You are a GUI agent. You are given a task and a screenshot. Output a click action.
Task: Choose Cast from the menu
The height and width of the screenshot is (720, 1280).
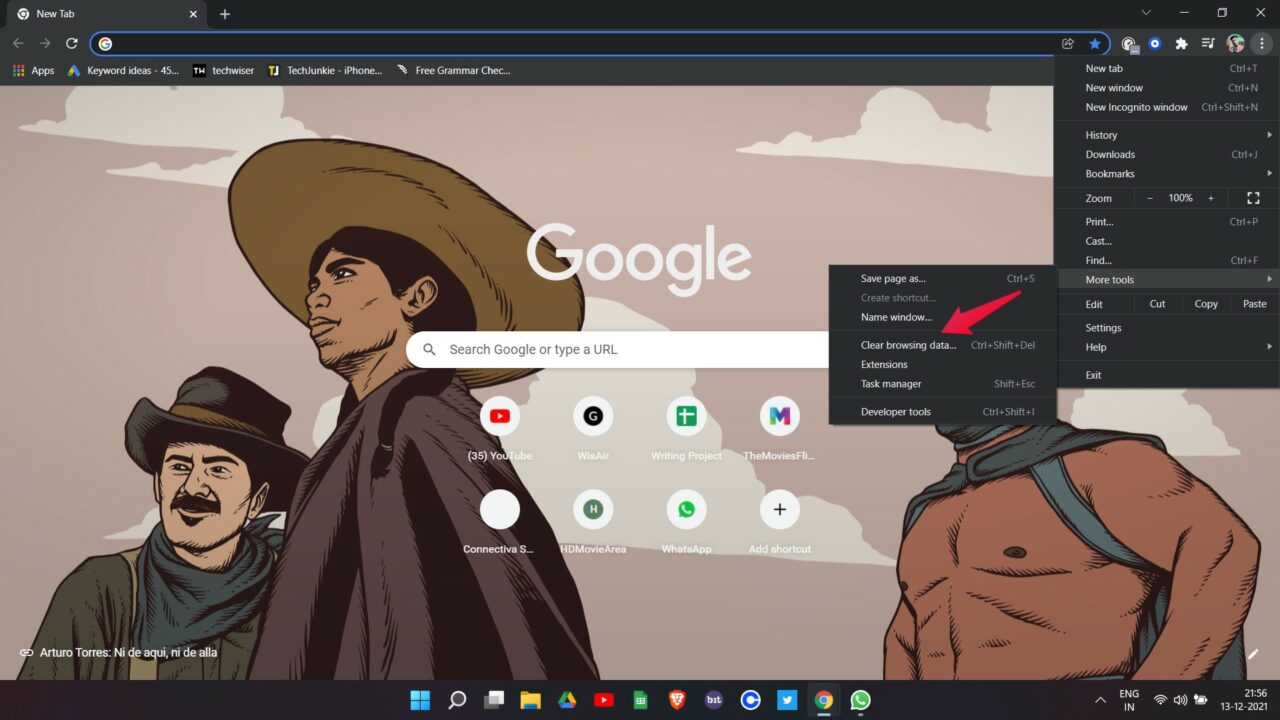[x=1166, y=241]
